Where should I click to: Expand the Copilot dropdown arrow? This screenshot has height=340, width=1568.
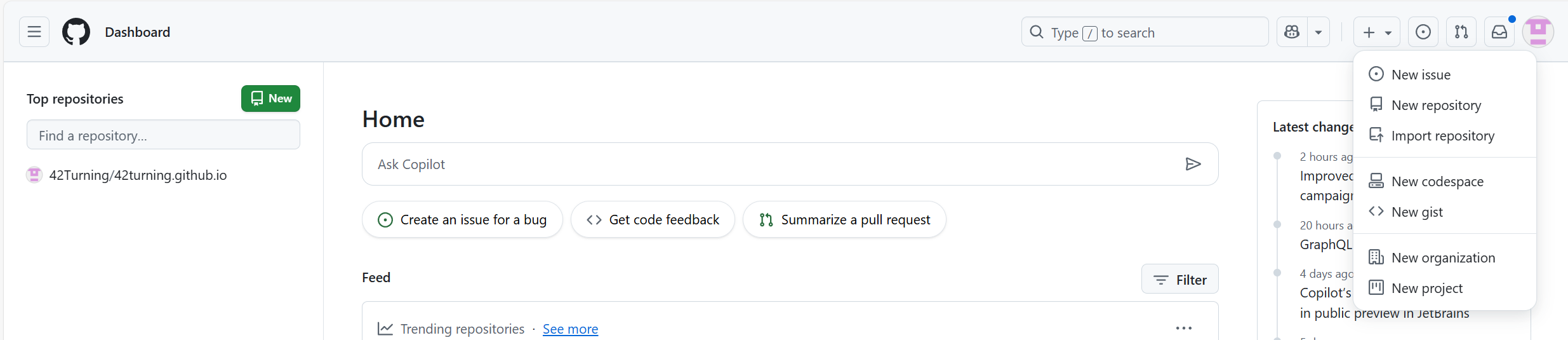tap(1319, 32)
